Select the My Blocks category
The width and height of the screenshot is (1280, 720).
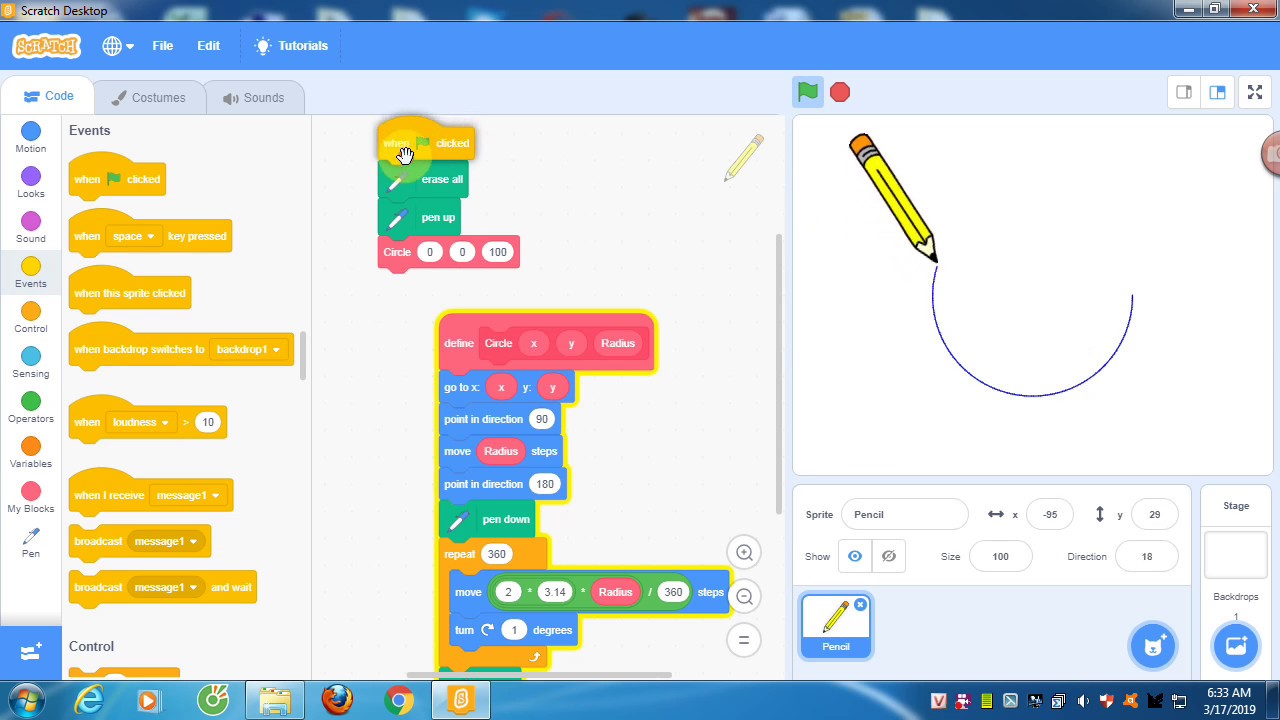(31, 498)
